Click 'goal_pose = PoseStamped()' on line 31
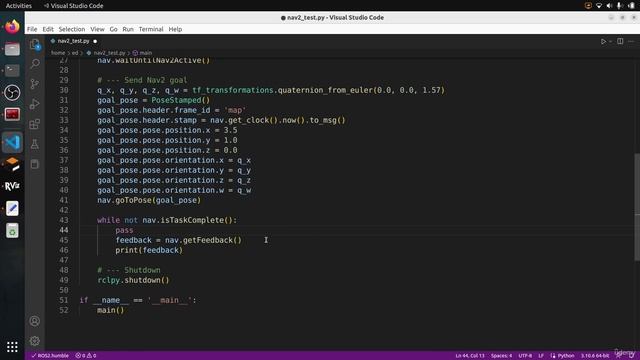The height and width of the screenshot is (360, 640). 153,100
